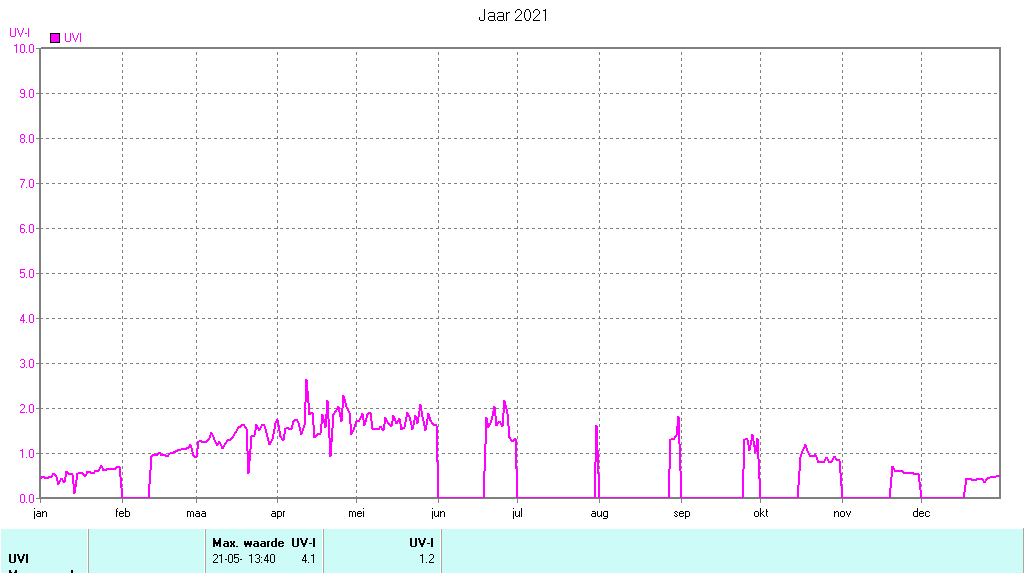
Task: Click the 'apr' month label
Action: 278,514
